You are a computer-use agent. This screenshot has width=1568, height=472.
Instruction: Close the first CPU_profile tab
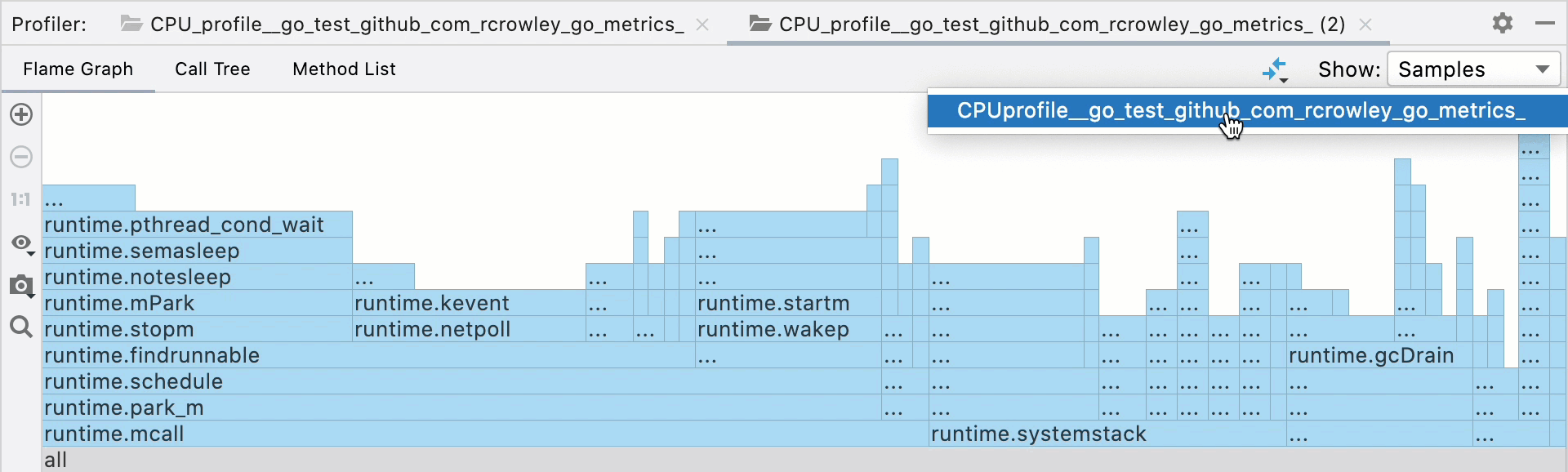tap(703, 24)
